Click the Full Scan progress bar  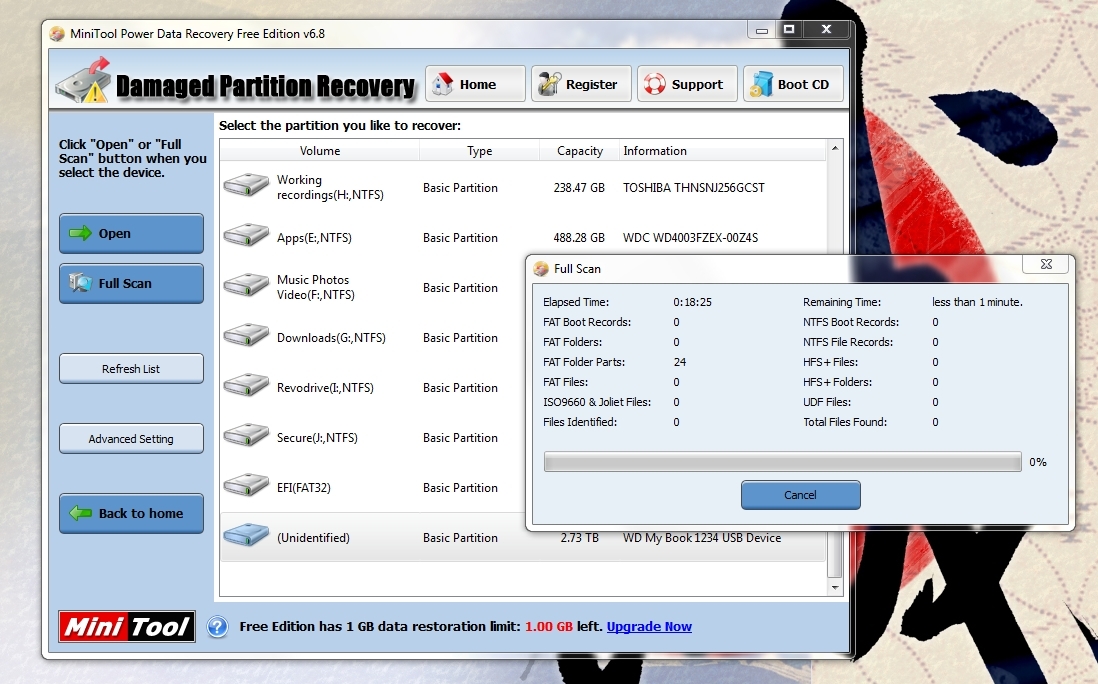pos(783,462)
